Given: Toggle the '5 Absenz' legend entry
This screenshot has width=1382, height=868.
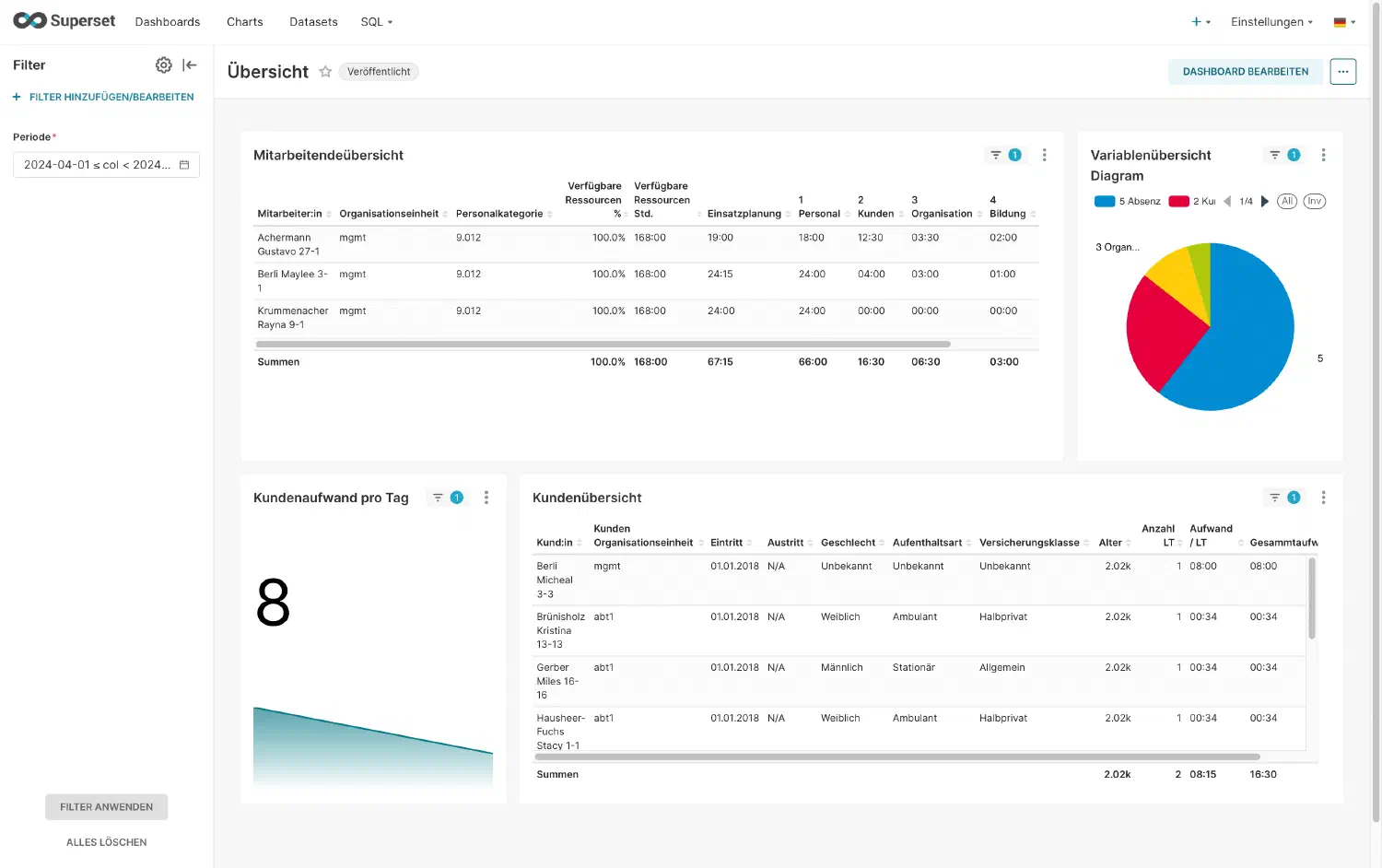Looking at the screenshot, I should [x=1126, y=201].
